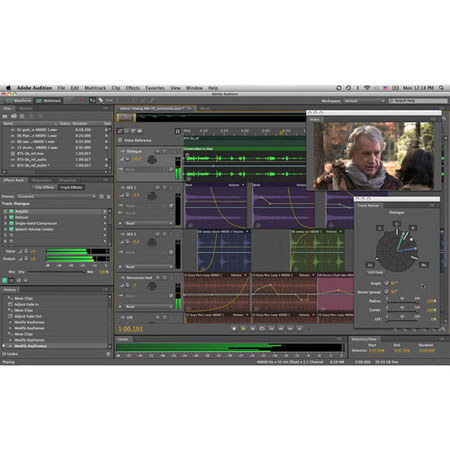450x450 pixels.
Task: Expand SFX 1 automation lanes triangle
Action: click(121, 223)
